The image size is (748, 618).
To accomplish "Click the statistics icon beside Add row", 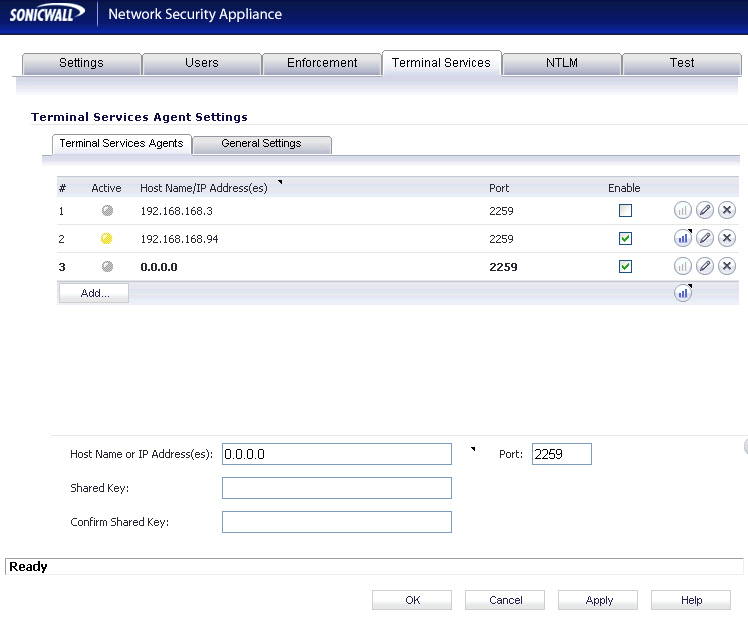I will 683,293.
